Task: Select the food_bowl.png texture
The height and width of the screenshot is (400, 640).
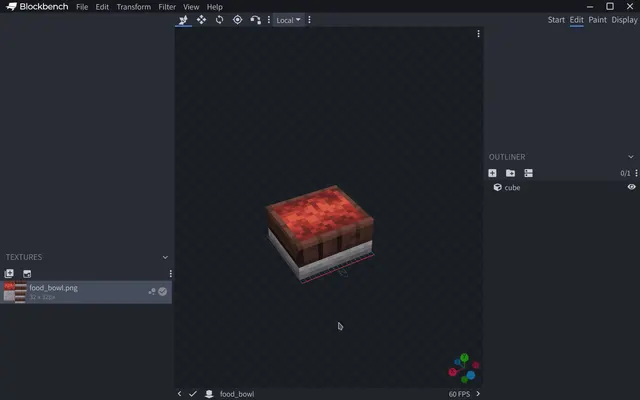Action: click(x=86, y=292)
